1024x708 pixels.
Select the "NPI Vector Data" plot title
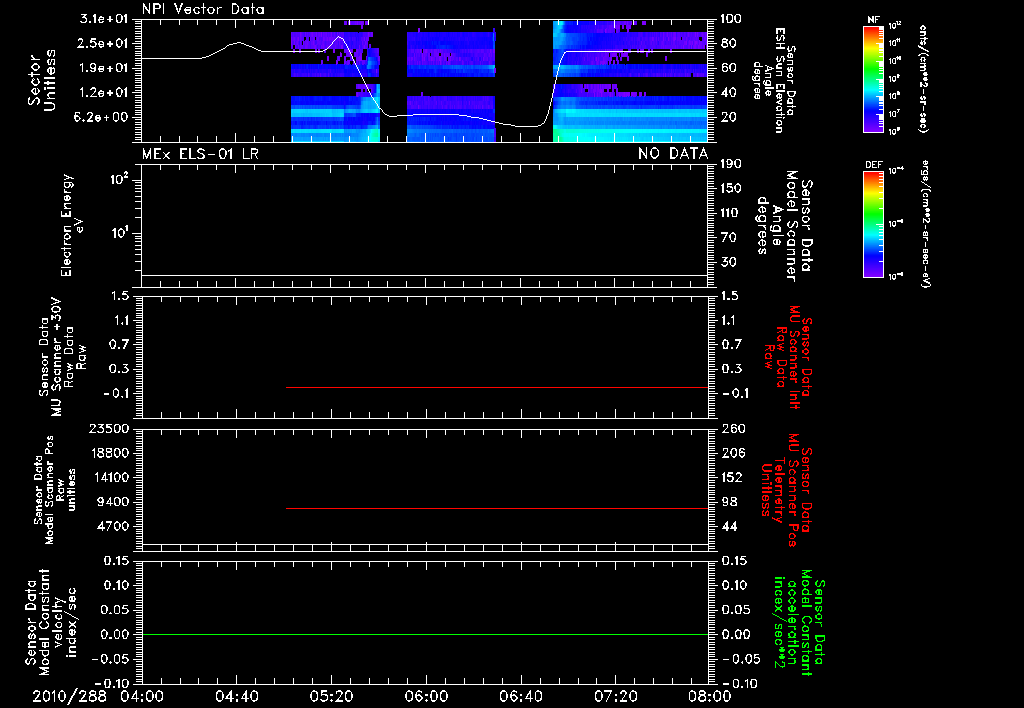(203, 9)
